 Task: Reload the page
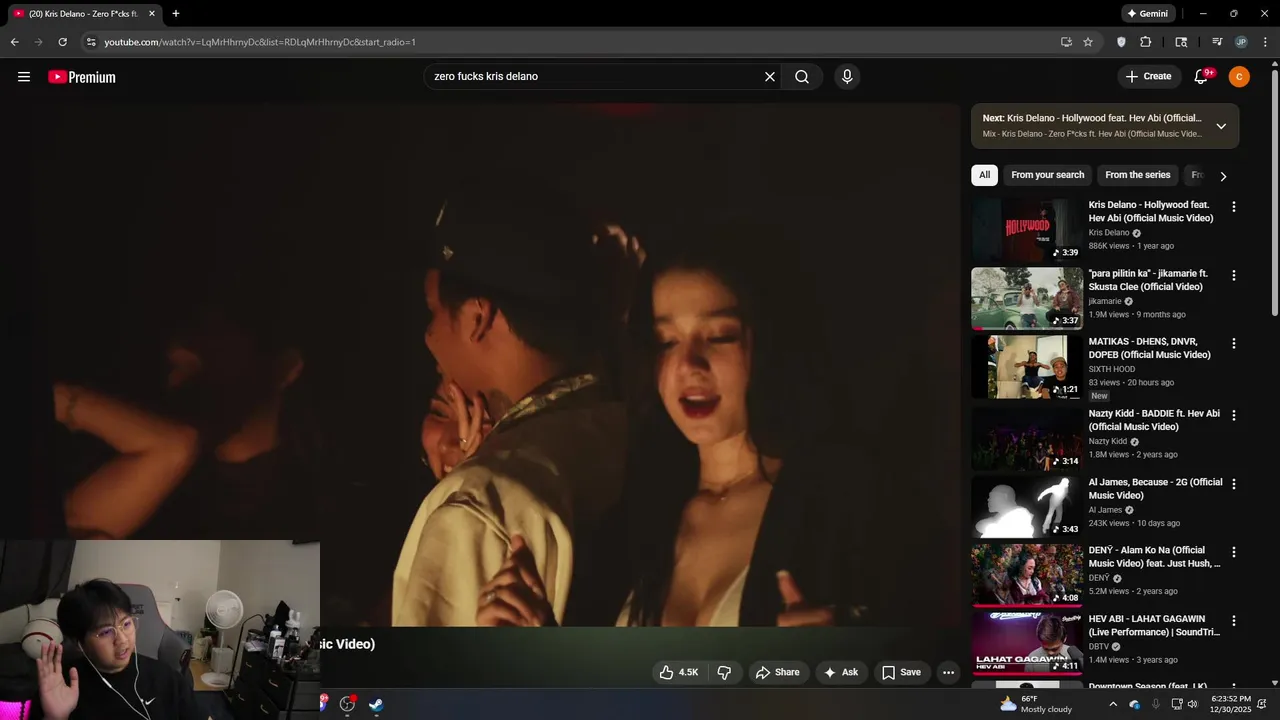[63, 42]
